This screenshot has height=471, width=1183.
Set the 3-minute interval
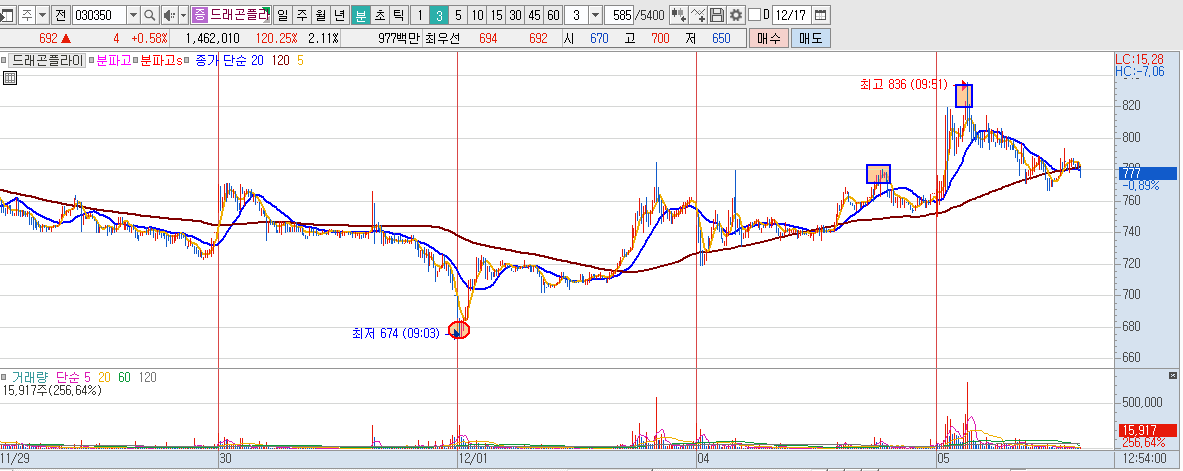click(438, 14)
